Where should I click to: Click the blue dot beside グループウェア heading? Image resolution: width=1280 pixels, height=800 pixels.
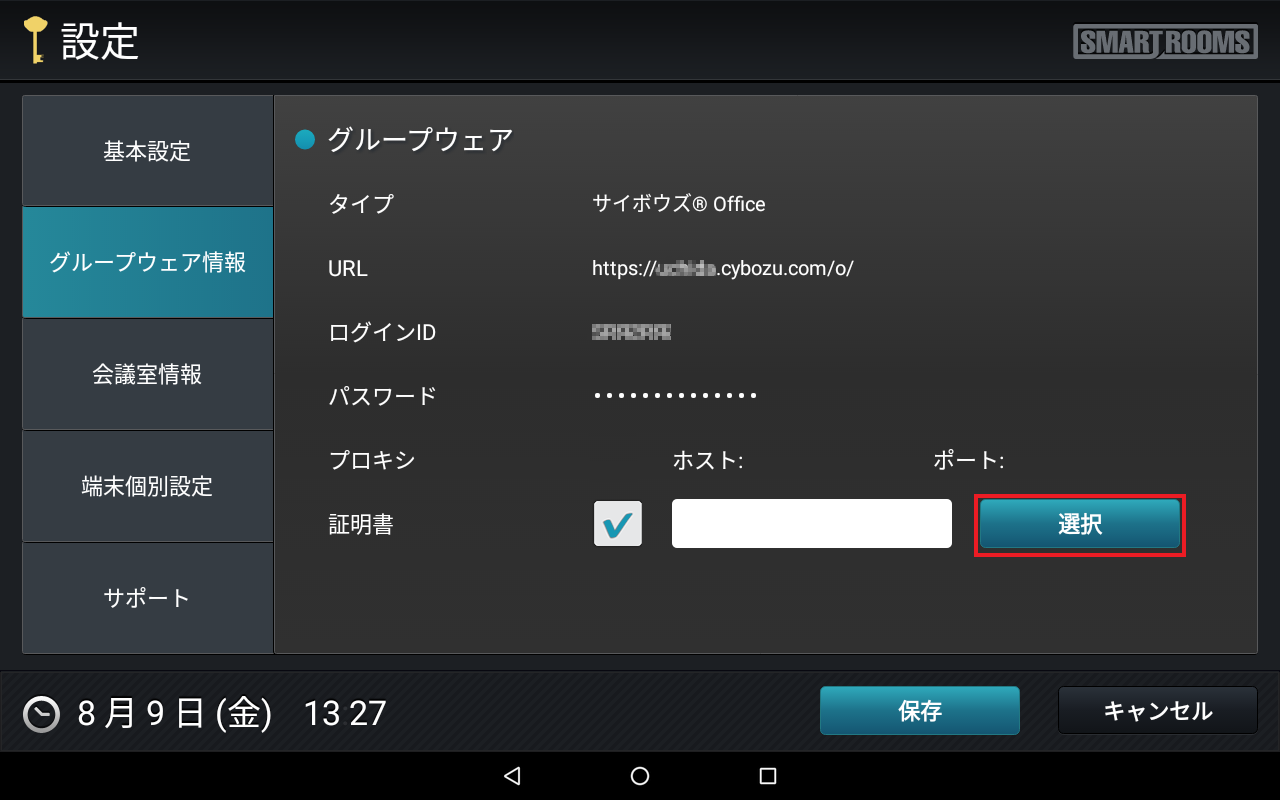coord(305,140)
